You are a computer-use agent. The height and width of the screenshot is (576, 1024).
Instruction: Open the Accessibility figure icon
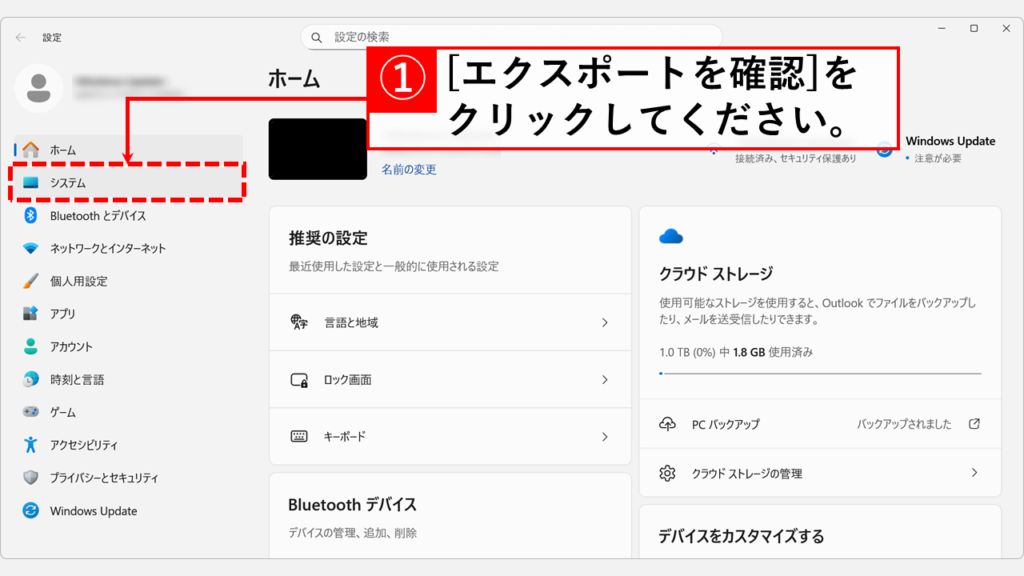[31, 445]
